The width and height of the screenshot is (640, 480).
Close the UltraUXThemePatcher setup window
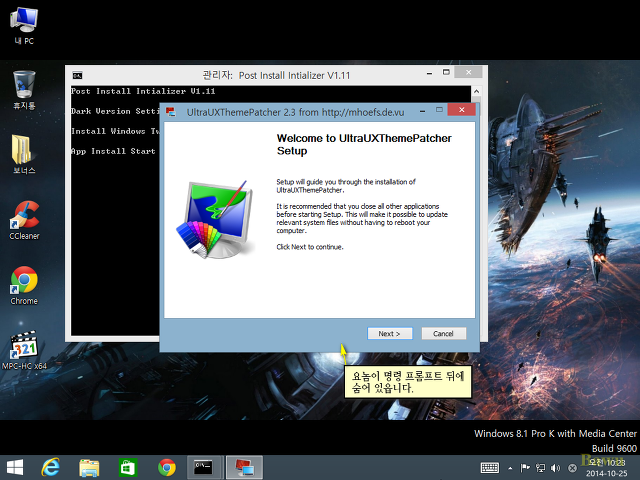pyautogui.click(x=462, y=109)
